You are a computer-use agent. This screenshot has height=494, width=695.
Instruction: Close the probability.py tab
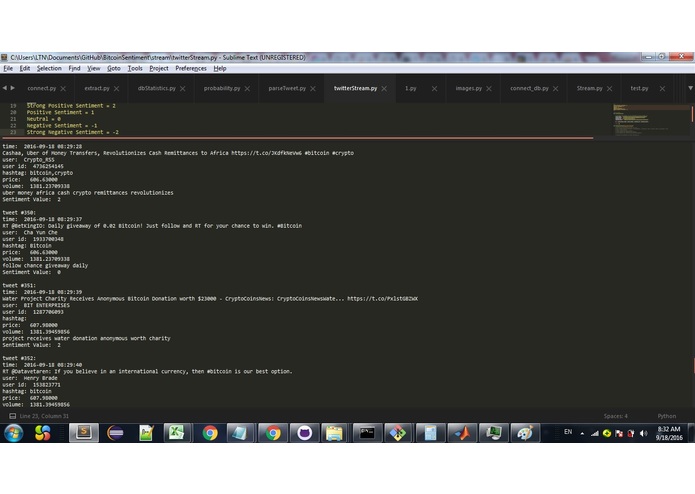247,89
